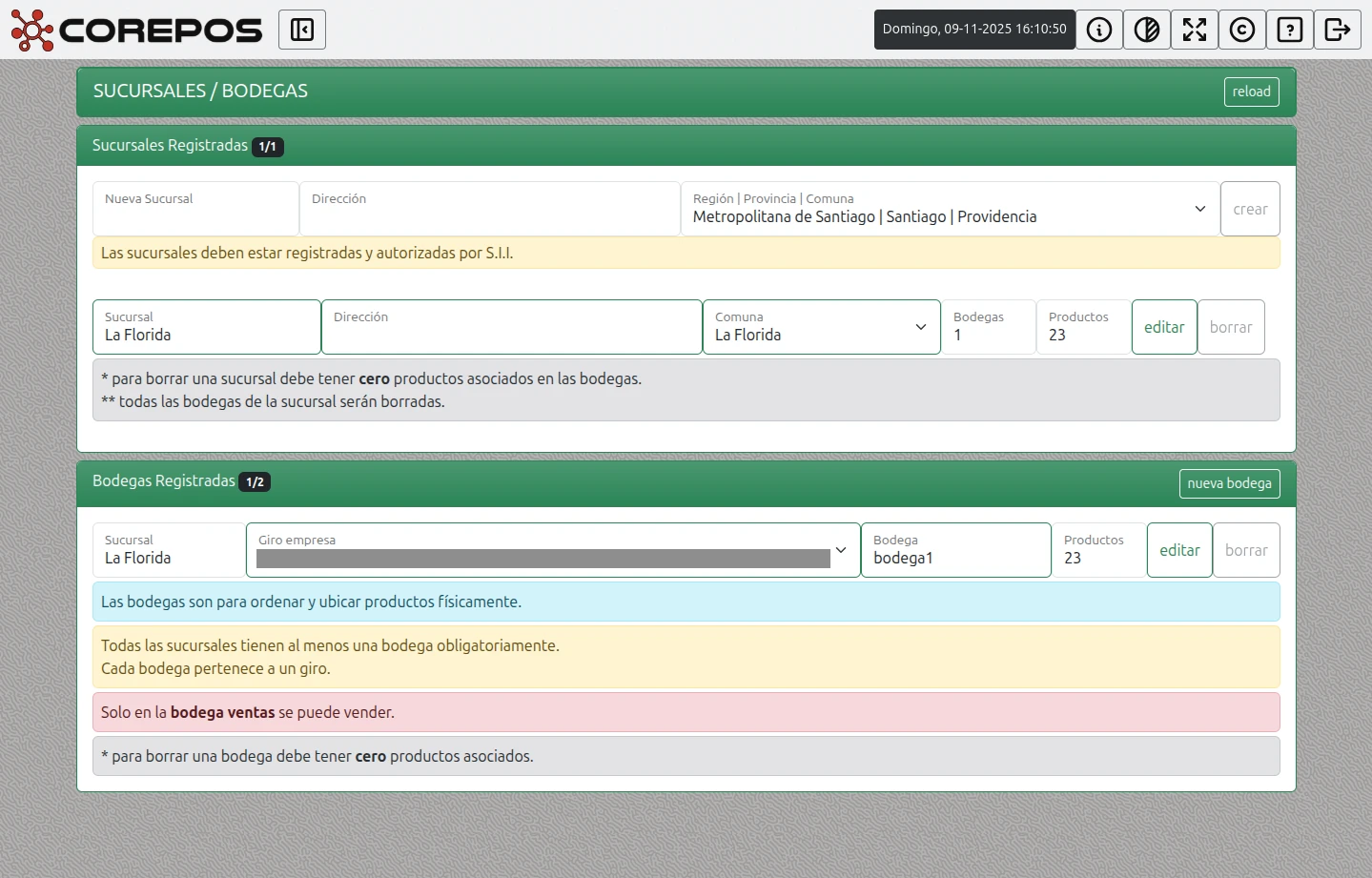This screenshot has height=878, width=1372.
Task: Toggle contrast theme icon
Action: (x=1147, y=30)
